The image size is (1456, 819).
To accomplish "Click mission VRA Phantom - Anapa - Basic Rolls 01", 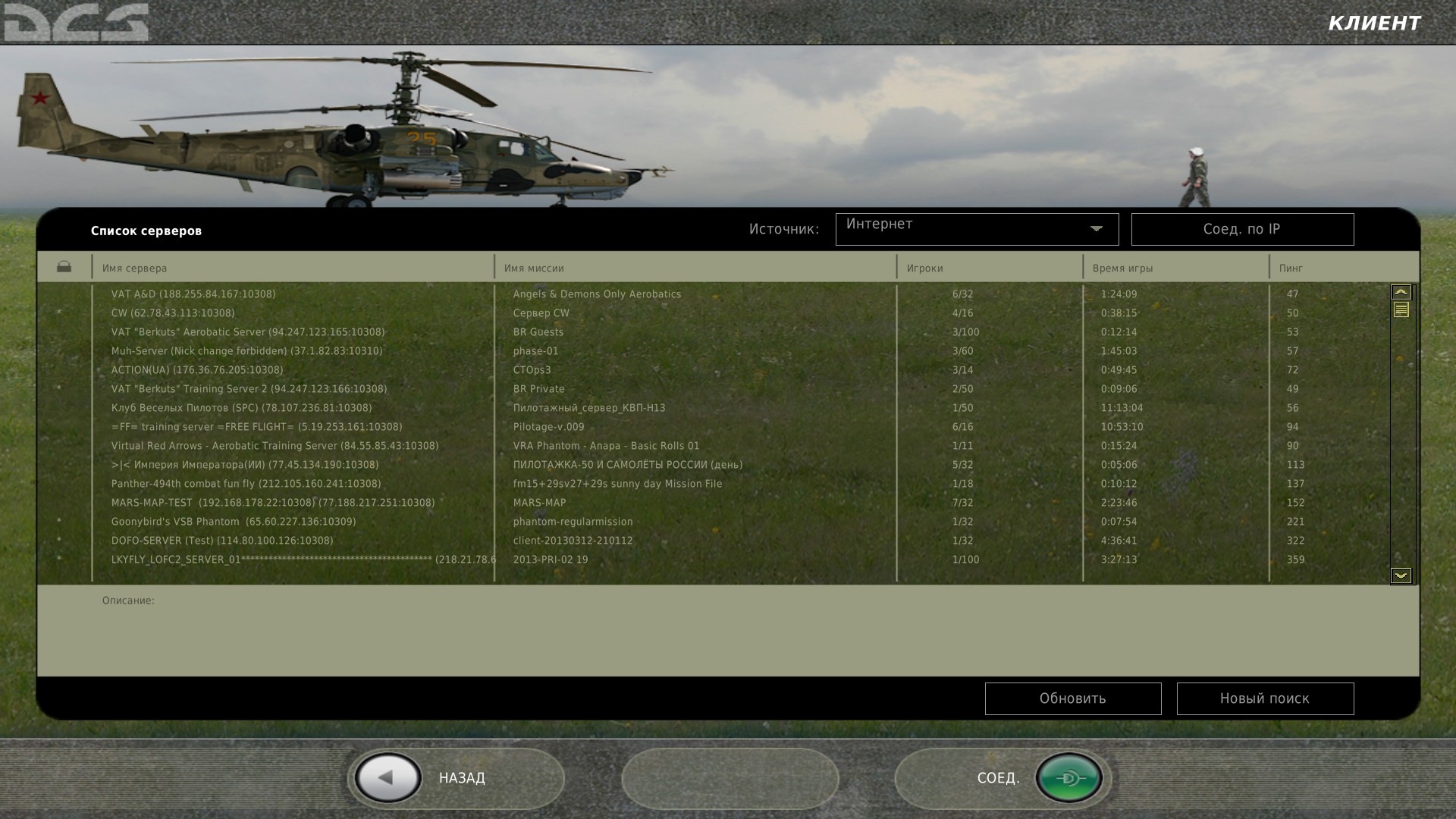I will click(x=606, y=446).
